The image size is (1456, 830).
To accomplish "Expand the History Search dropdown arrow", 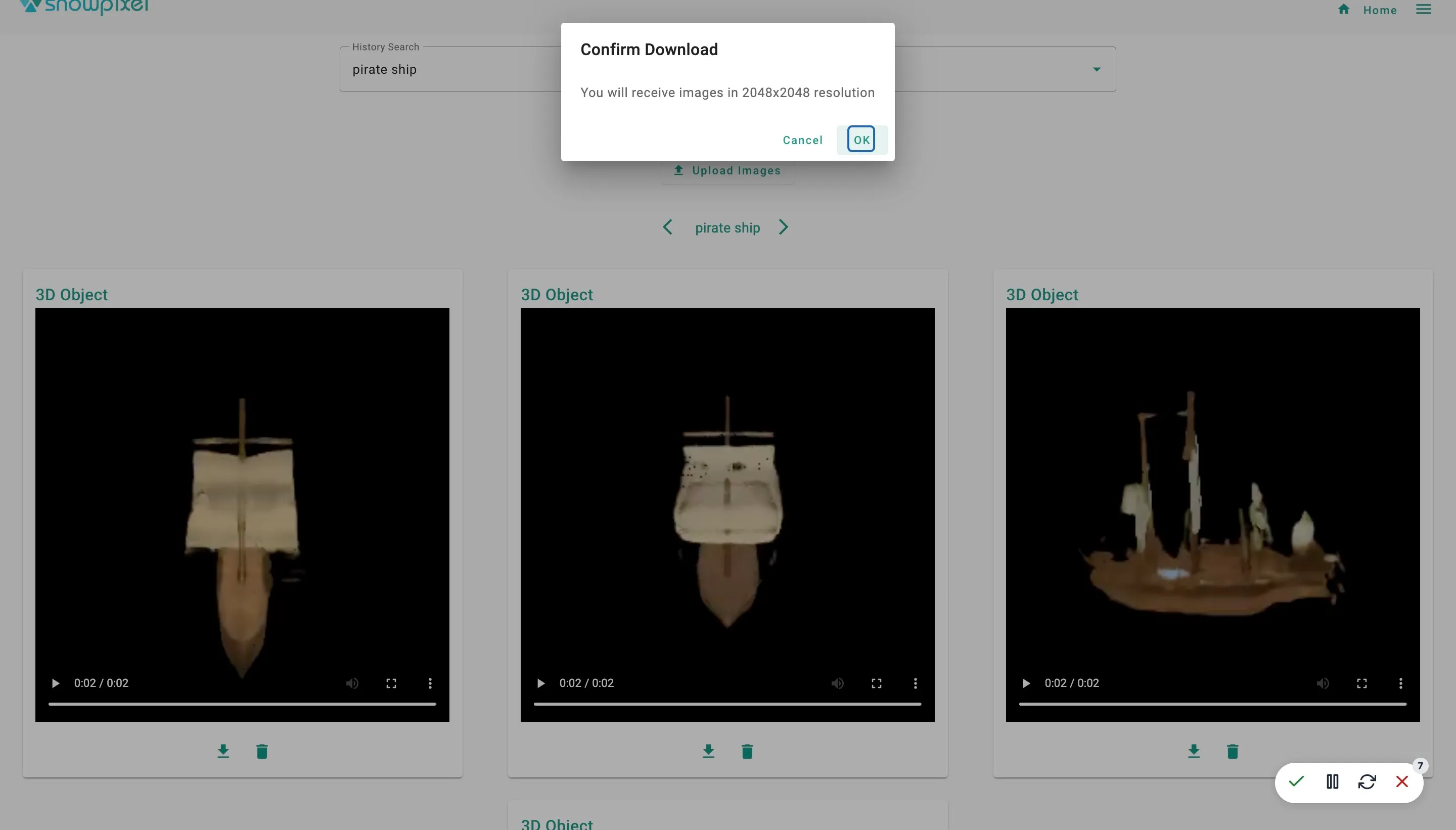I will point(1096,69).
